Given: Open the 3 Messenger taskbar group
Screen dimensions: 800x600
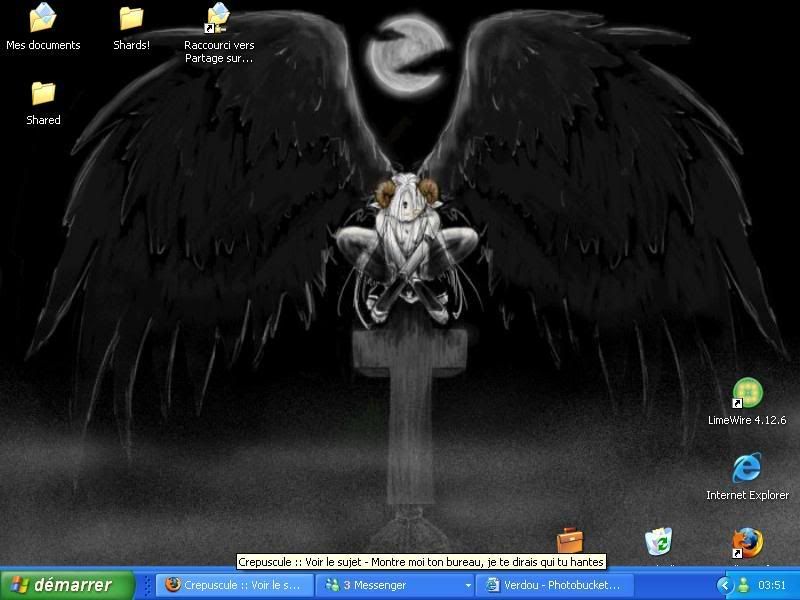Looking at the screenshot, I should click(x=394, y=585).
